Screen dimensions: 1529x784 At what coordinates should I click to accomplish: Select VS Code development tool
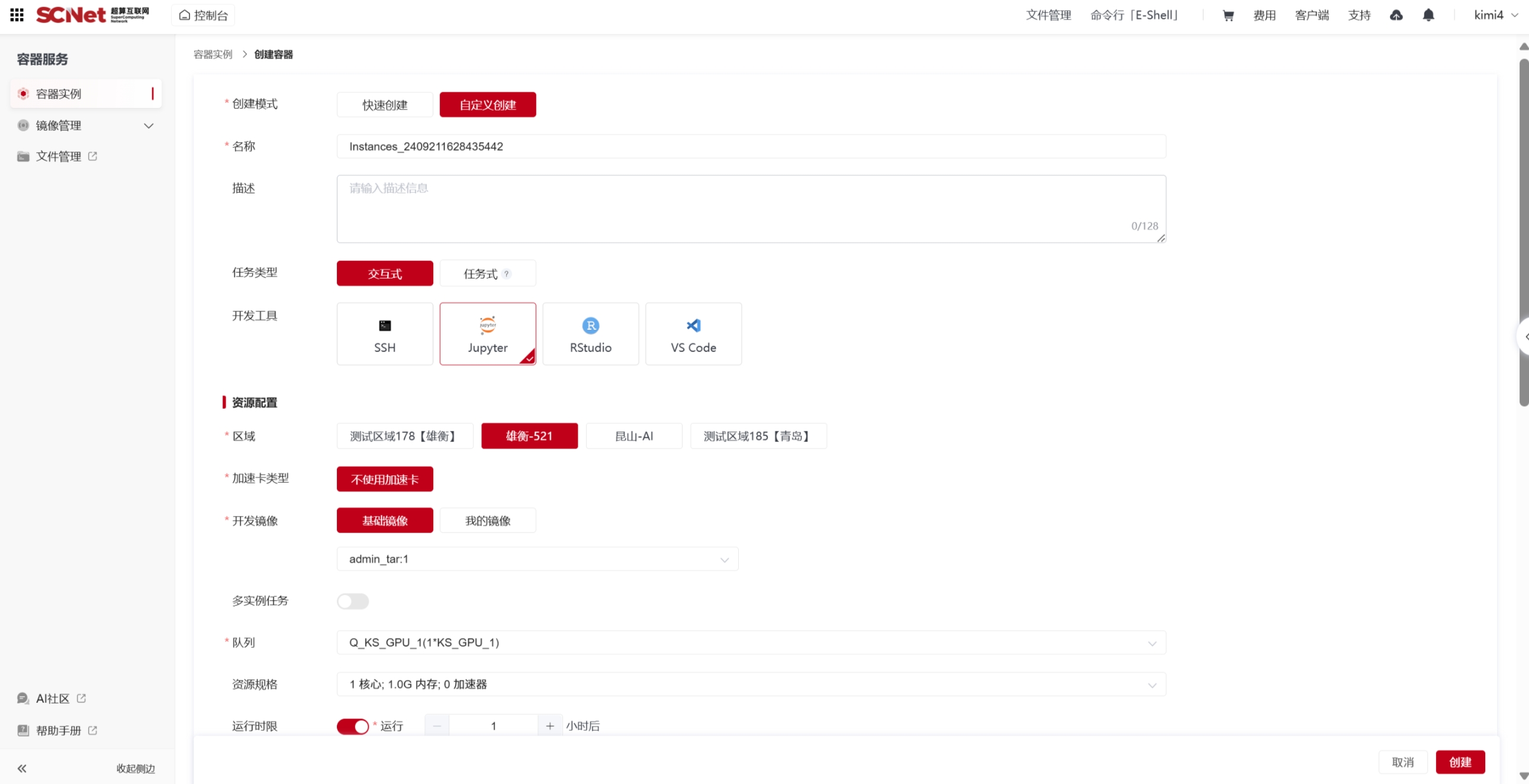[x=693, y=334]
